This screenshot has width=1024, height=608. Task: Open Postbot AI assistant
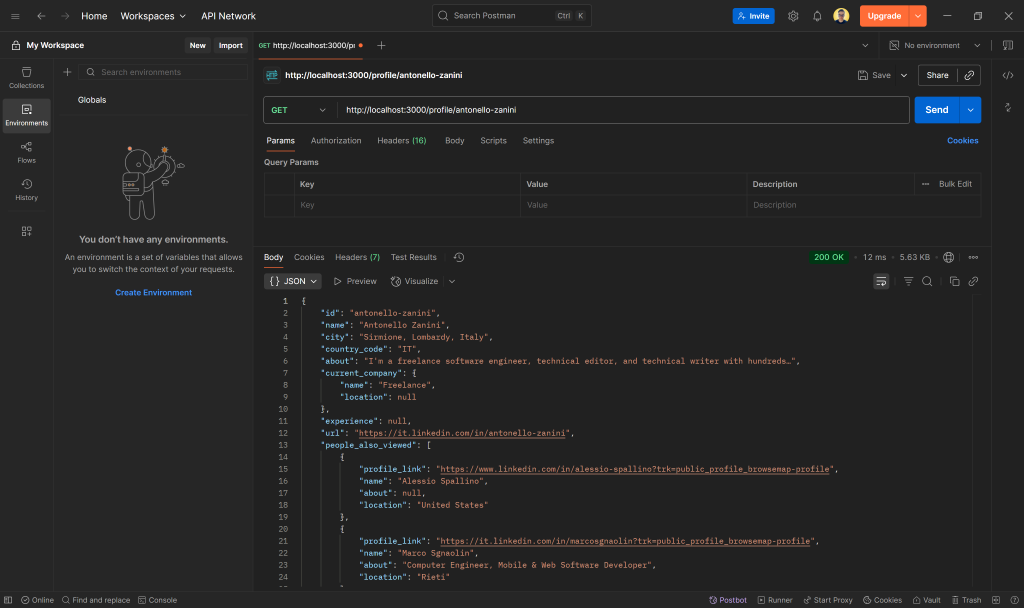[x=727, y=599]
